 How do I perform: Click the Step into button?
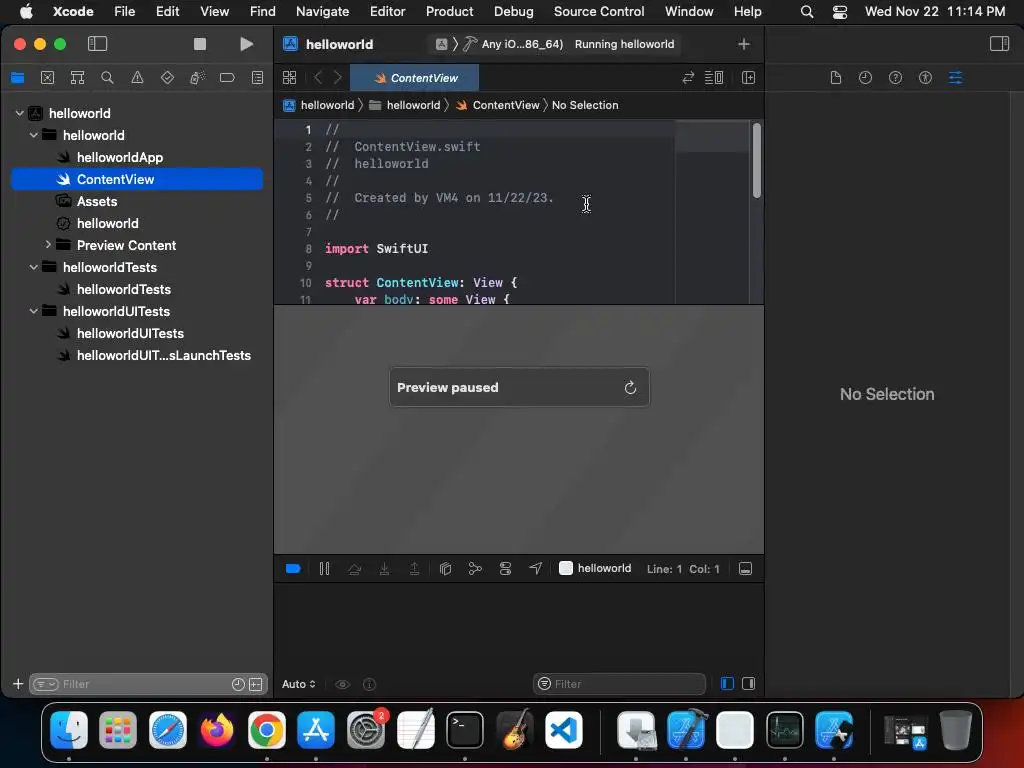coord(385,569)
